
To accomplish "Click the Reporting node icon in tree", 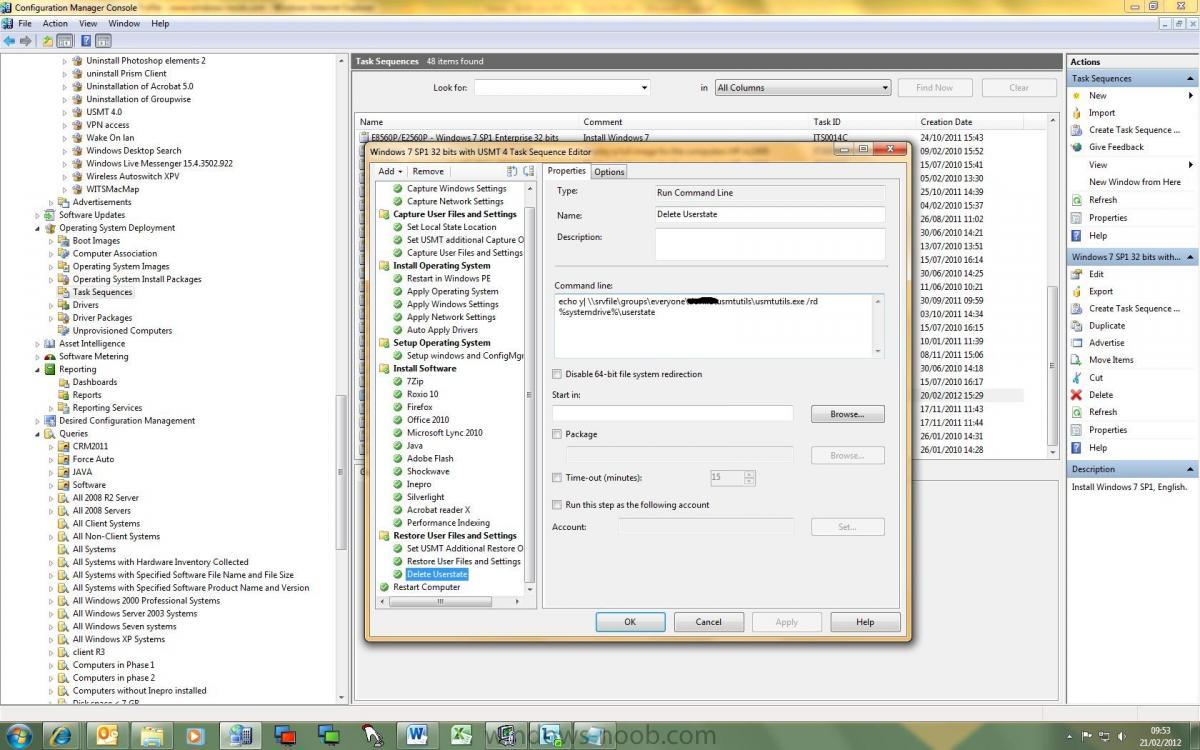I will click(x=50, y=369).
